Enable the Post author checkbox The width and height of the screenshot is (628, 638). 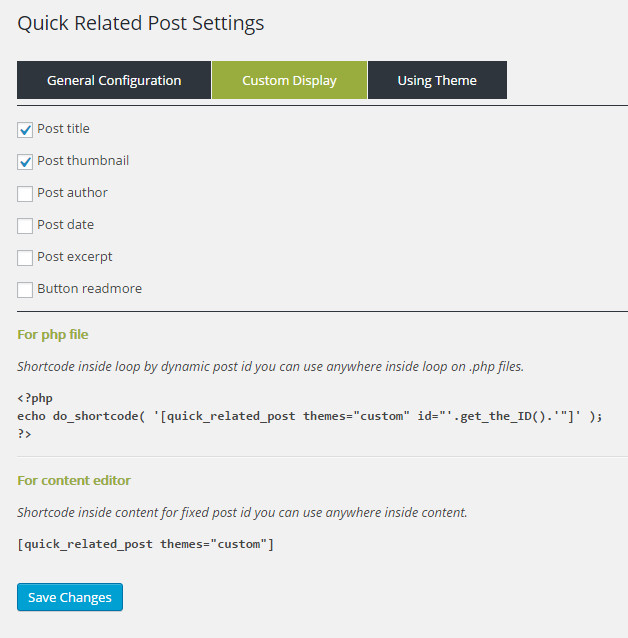coord(25,194)
